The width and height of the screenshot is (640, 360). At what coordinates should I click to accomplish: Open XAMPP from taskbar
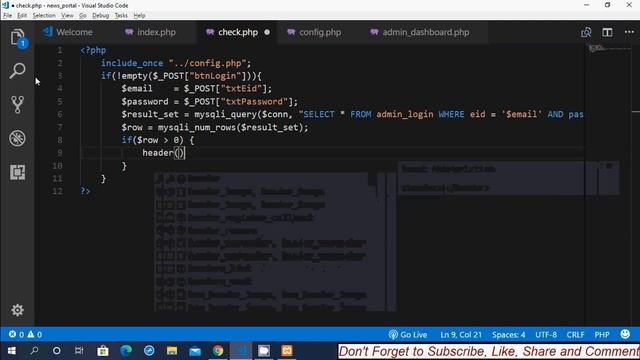(x=287, y=351)
